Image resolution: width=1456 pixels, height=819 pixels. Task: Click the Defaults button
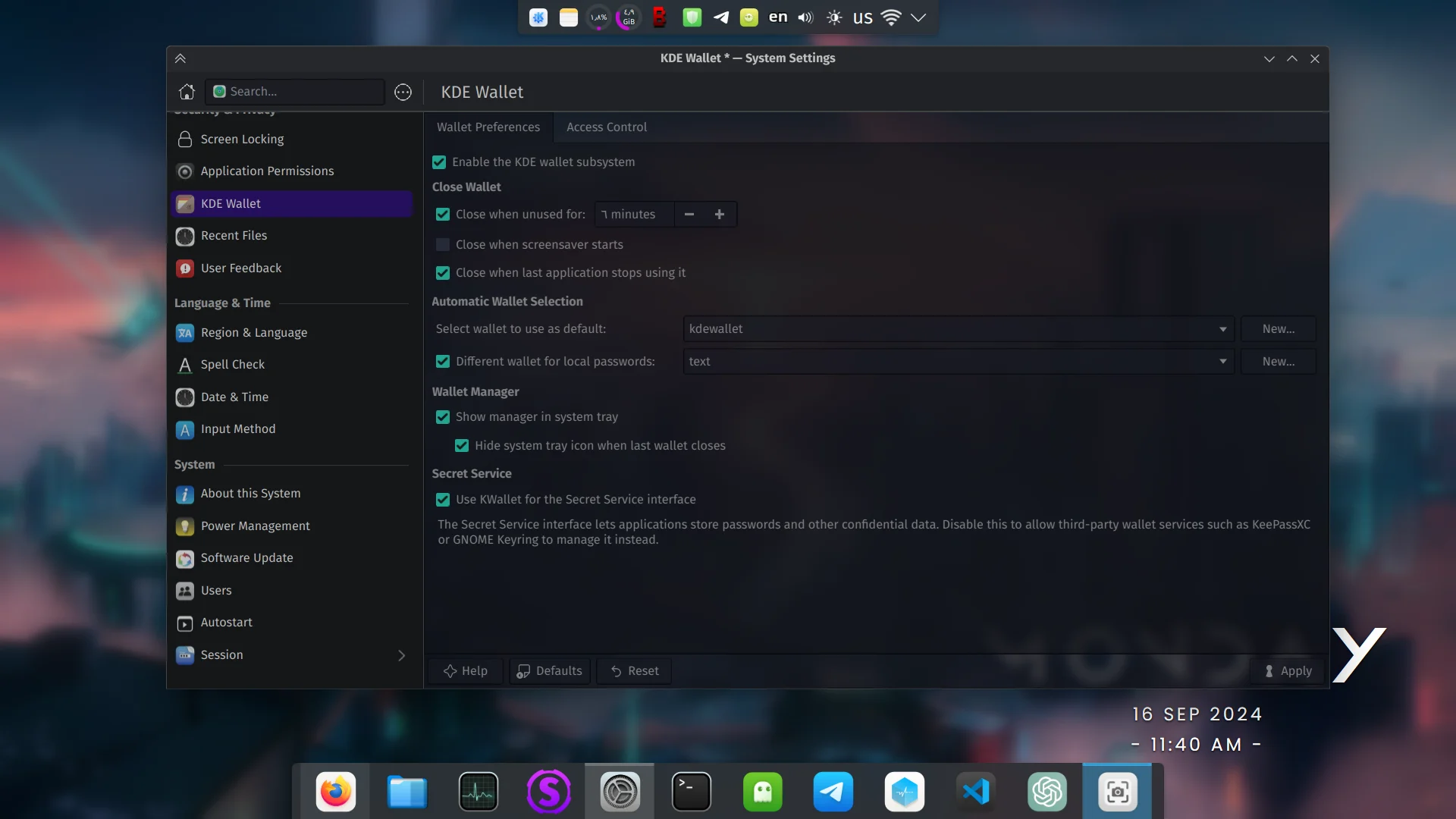click(x=550, y=671)
